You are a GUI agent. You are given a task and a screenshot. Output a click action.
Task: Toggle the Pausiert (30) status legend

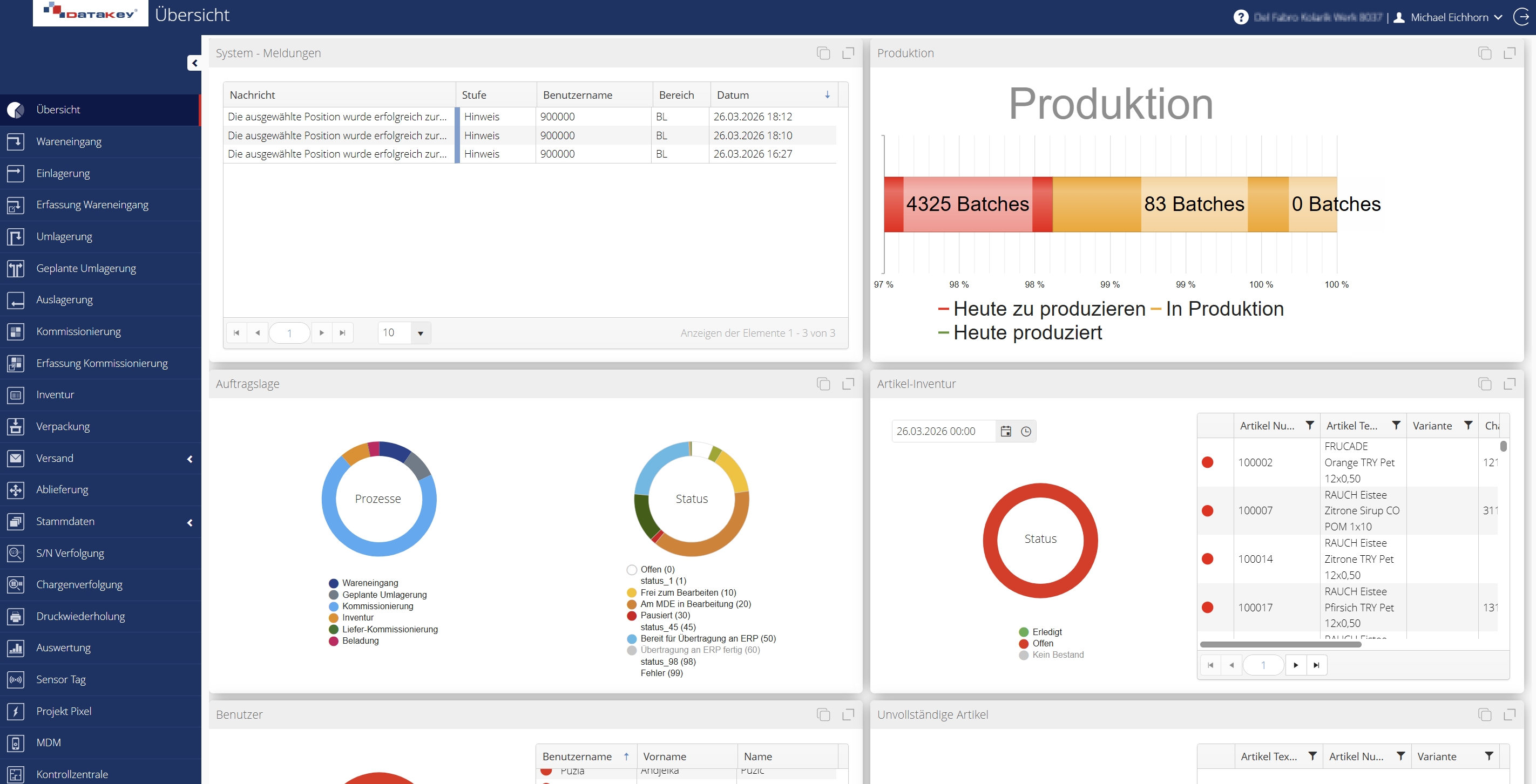pos(664,616)
